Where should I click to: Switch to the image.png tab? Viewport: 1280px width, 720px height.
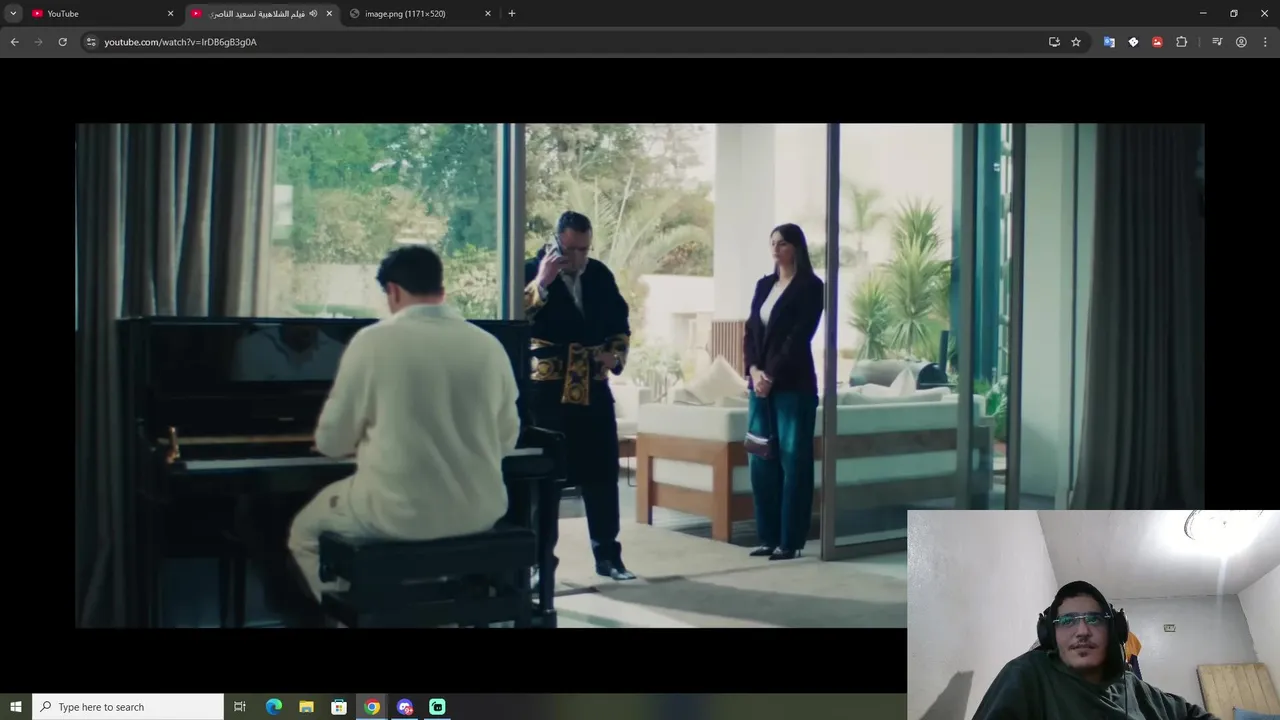pos(420,13)
